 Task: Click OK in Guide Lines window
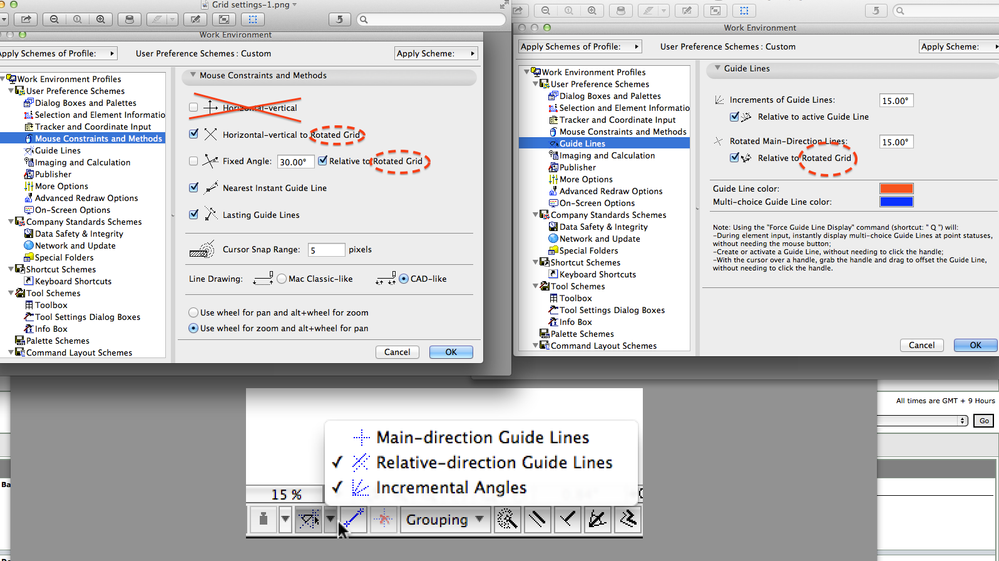[975, 345]
